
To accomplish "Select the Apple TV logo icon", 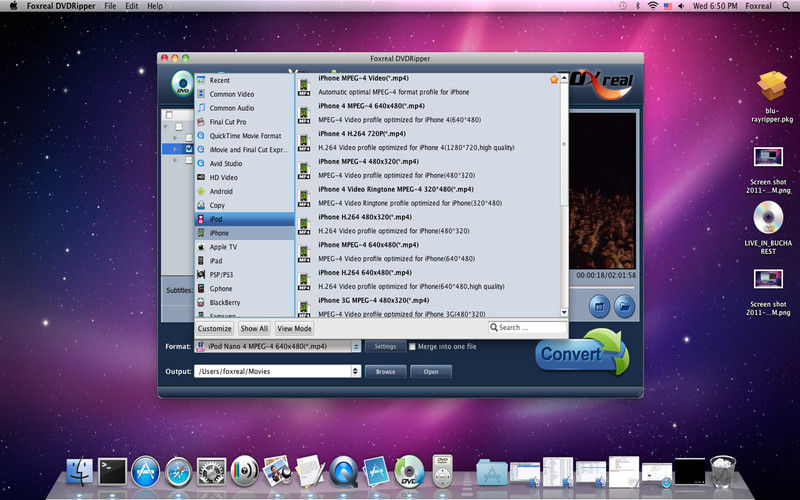I will (201, 247).
